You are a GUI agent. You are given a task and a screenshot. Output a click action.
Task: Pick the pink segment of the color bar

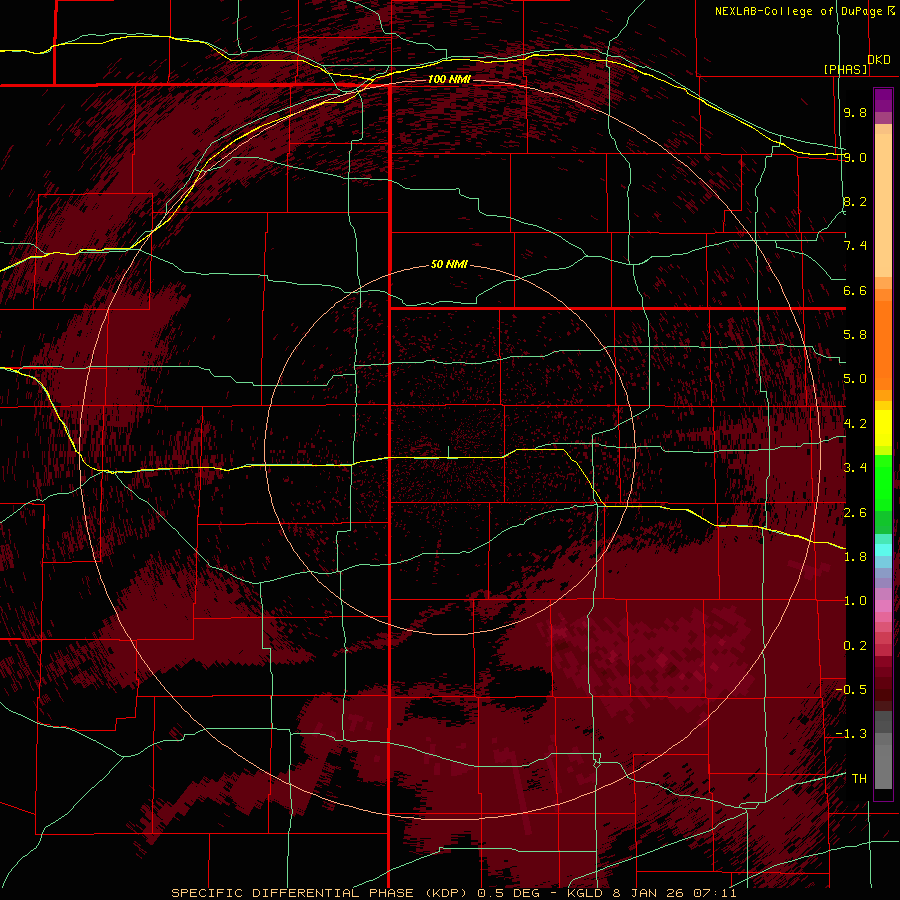pyautogui.click(x=883, y=605)
